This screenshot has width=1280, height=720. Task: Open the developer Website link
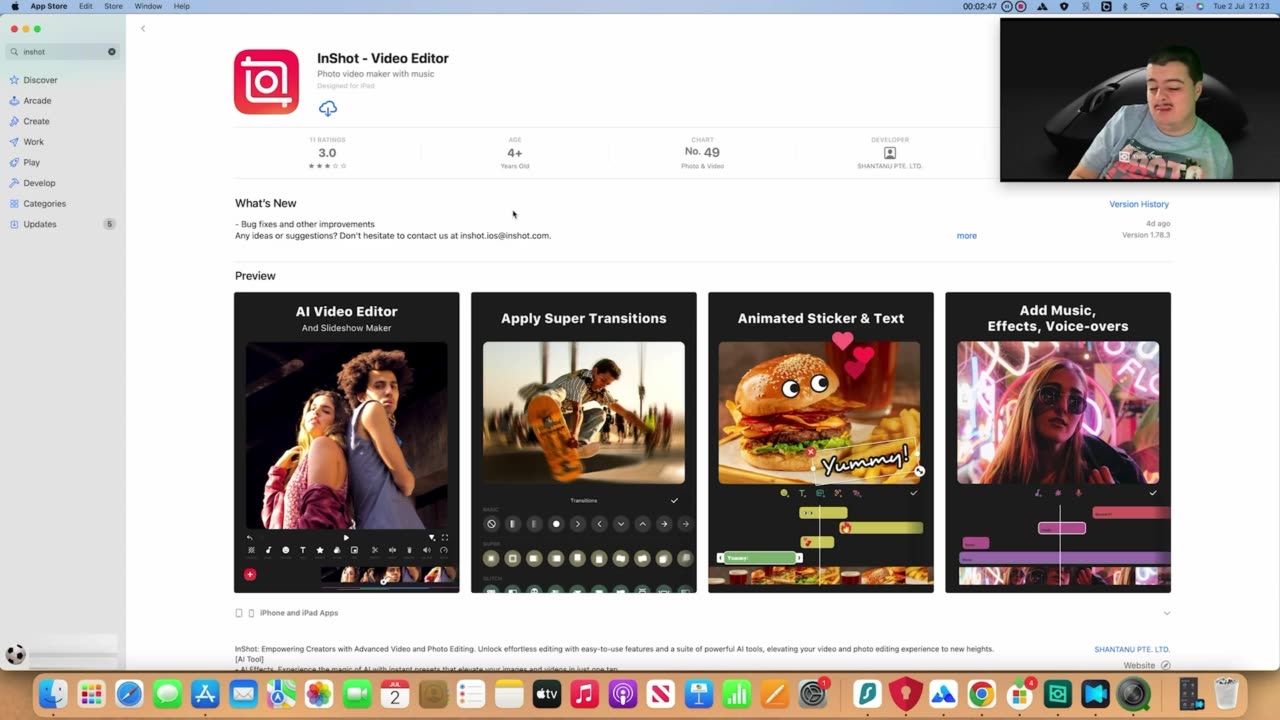point(1146,665)
